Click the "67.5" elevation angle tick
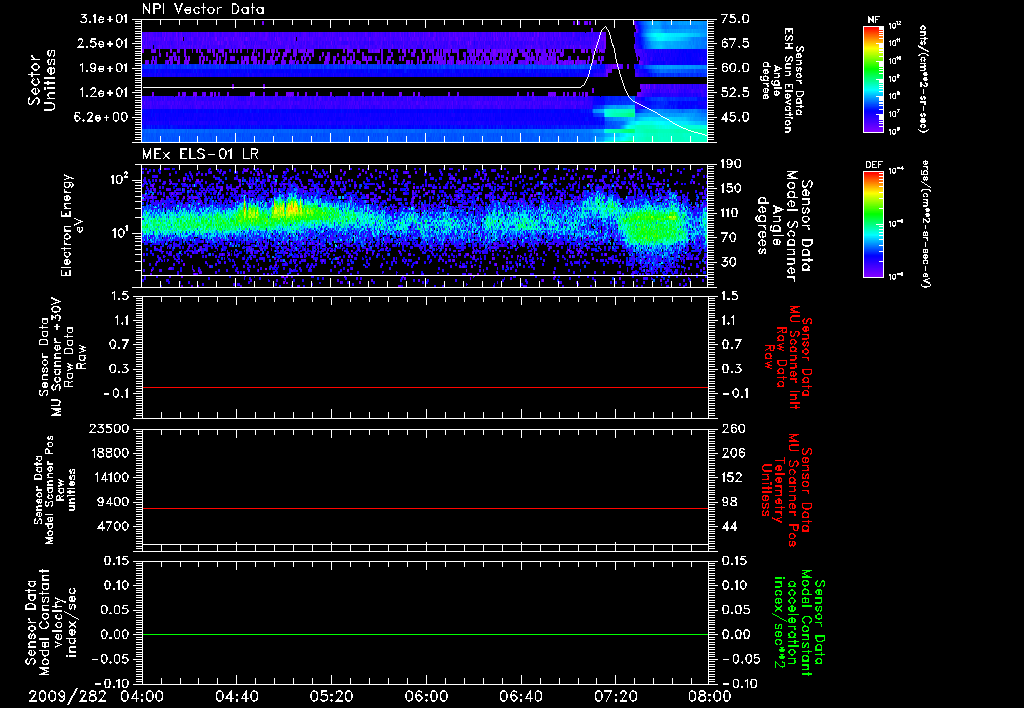Screen dimensions: 1024x708 tap(735, 43)
